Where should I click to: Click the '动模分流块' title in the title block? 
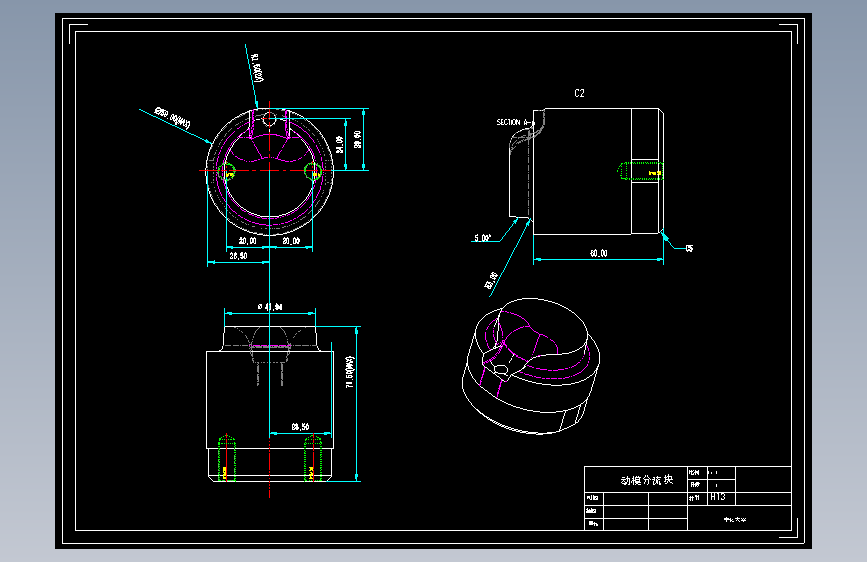646,480
